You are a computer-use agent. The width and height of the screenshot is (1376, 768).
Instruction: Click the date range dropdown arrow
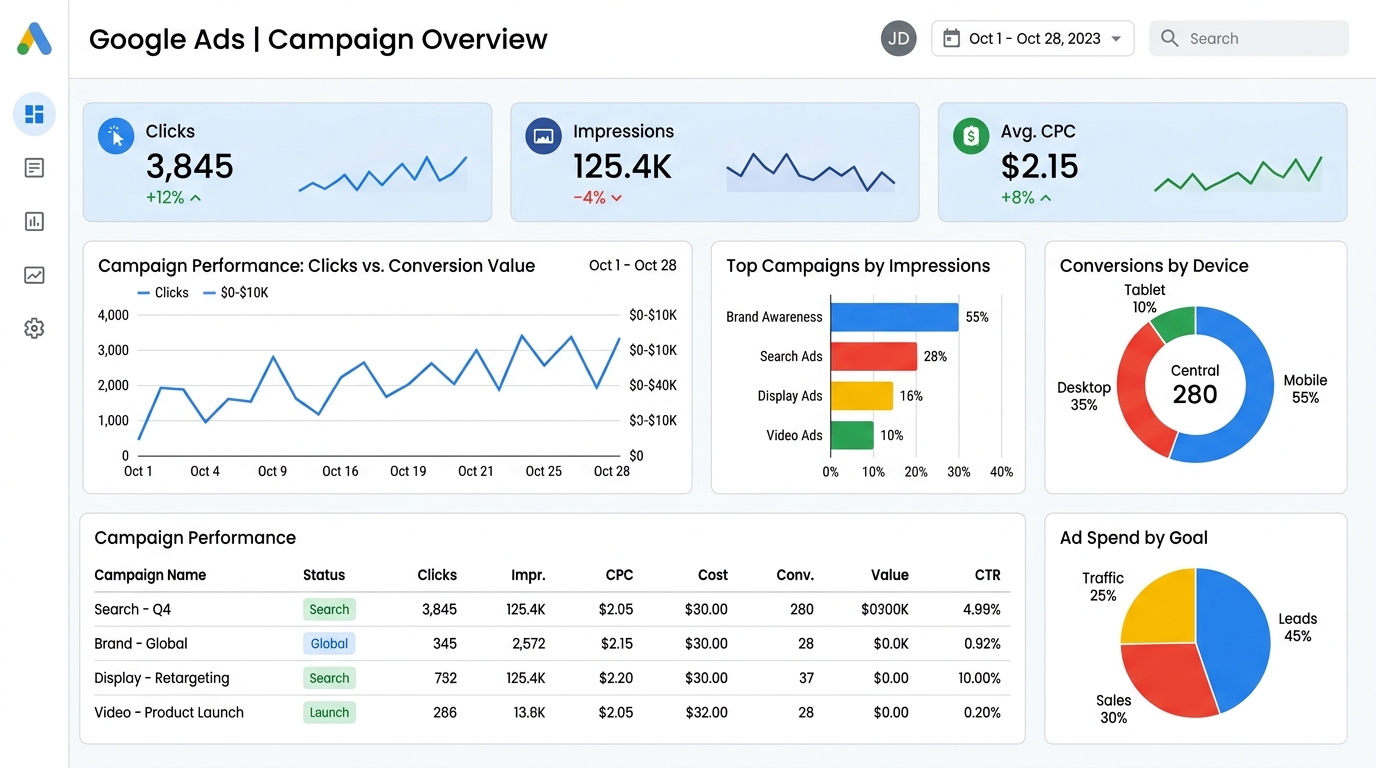tap(1116, 39)
